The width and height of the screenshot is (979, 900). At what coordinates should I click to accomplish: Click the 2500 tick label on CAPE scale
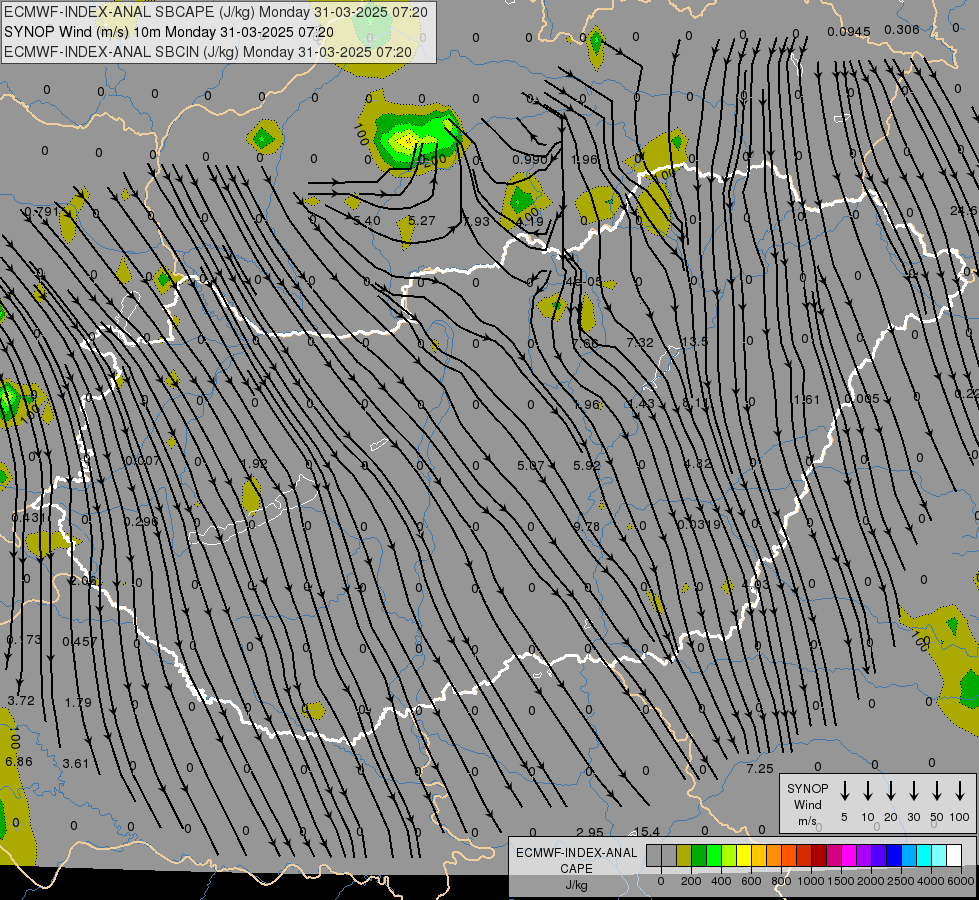[x=901, y=881]
